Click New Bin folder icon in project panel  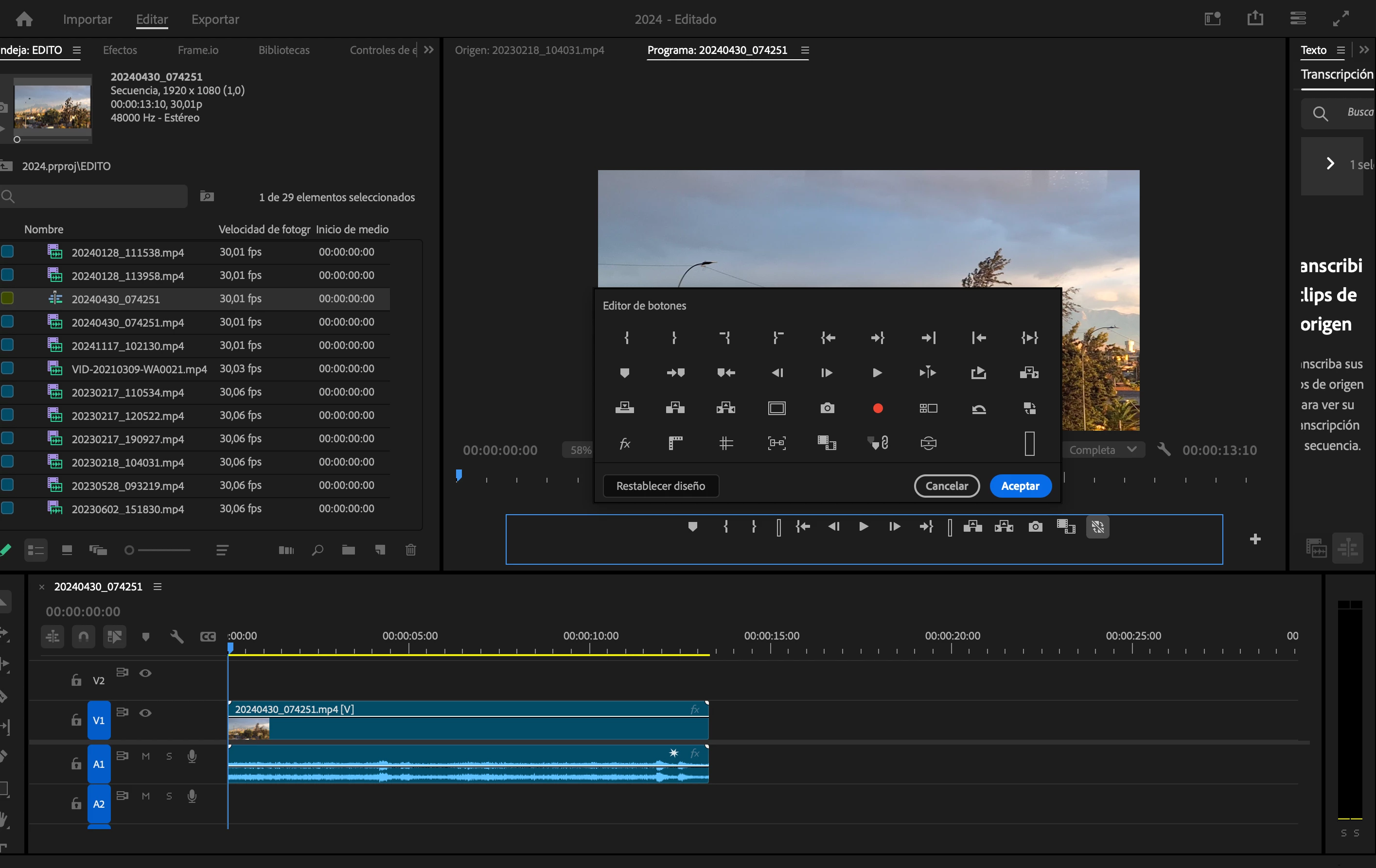(x=348, y=550)
